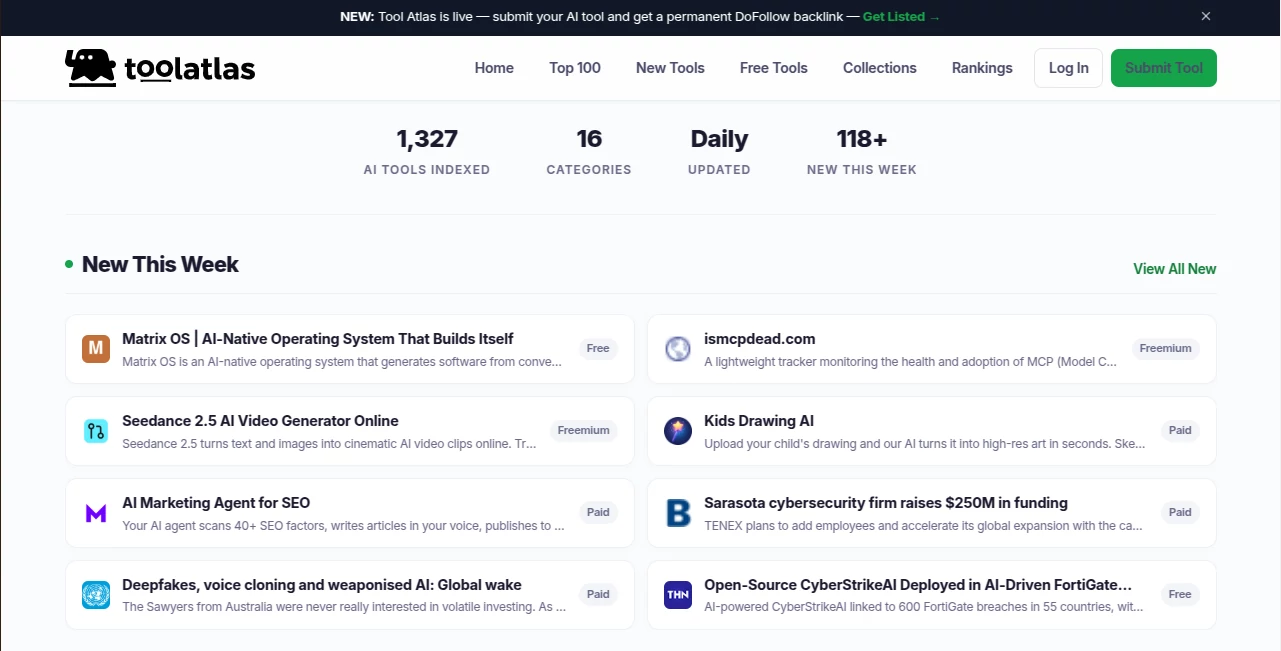
Task: Click the Deepfakes article UN emblem icon
Action: pos(96,595)
